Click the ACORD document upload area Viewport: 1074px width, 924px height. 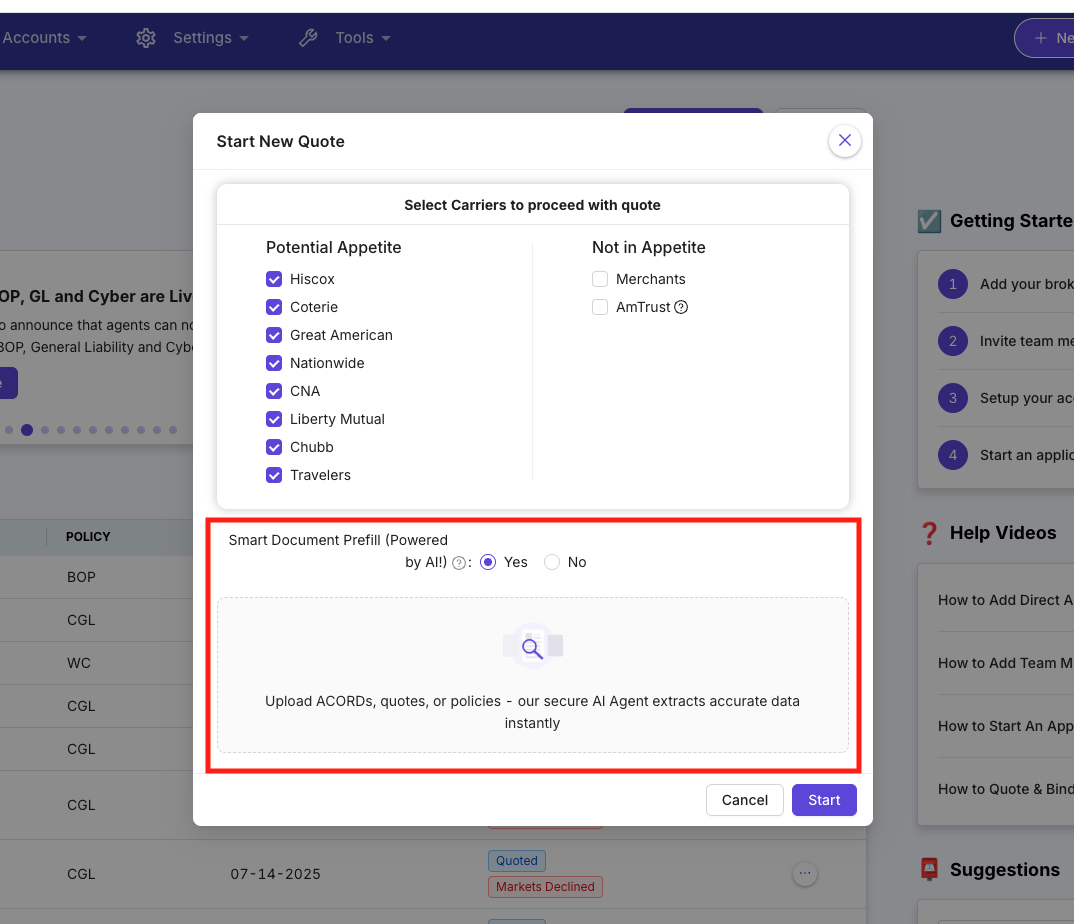pos(532,677)
